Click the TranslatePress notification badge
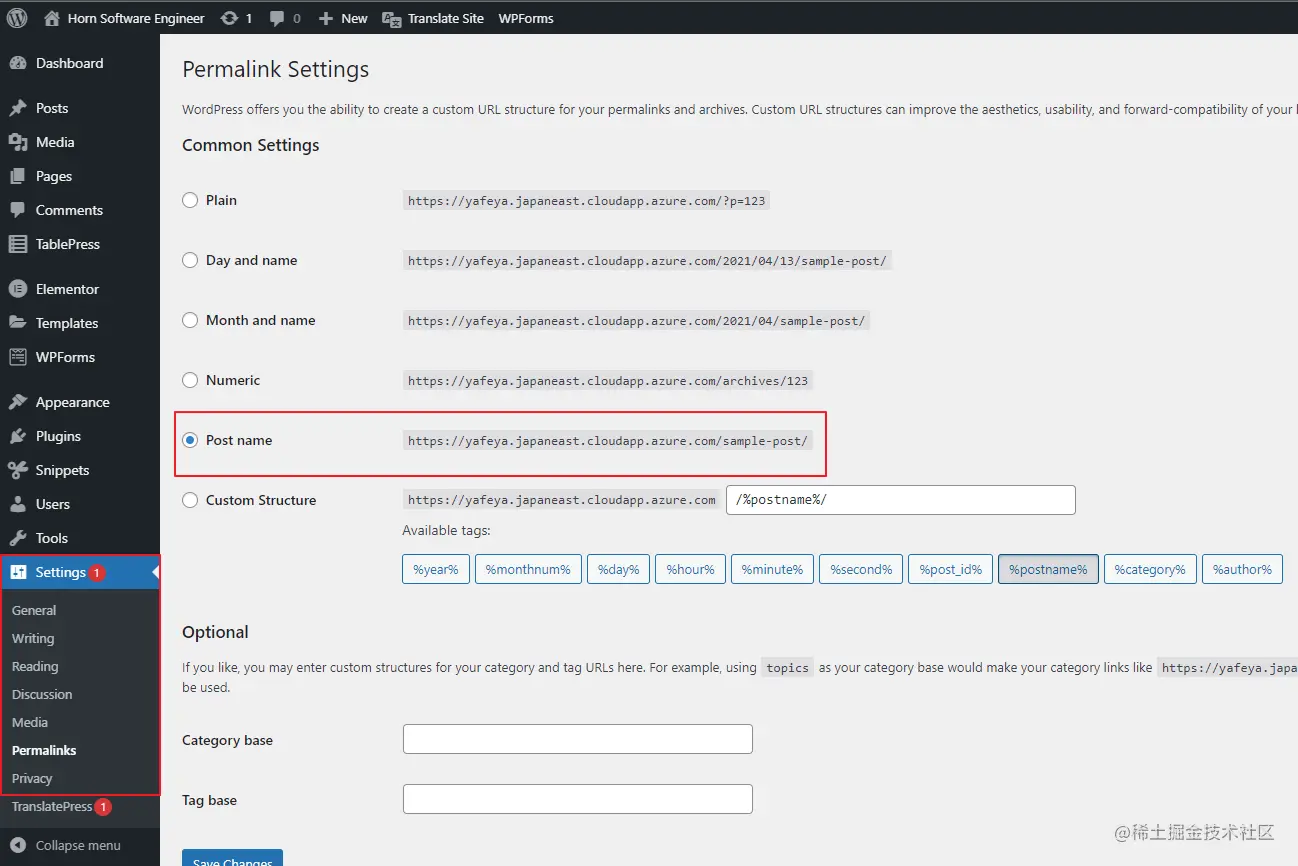Image resolution: width=1298 pixels, height=866 pixels. pyautogui.click(x=103, y=806)
